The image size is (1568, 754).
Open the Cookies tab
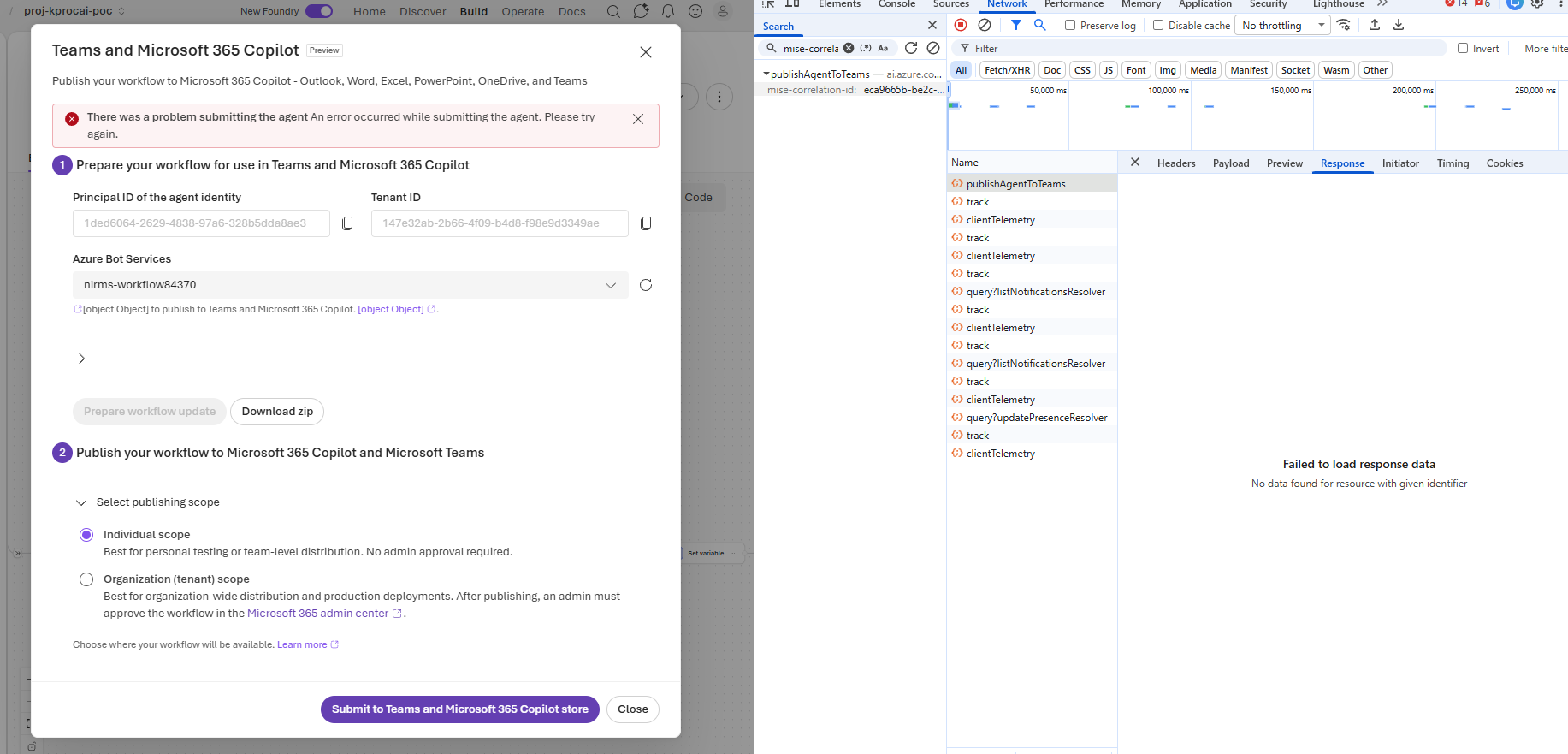(x=1505, y=163)
